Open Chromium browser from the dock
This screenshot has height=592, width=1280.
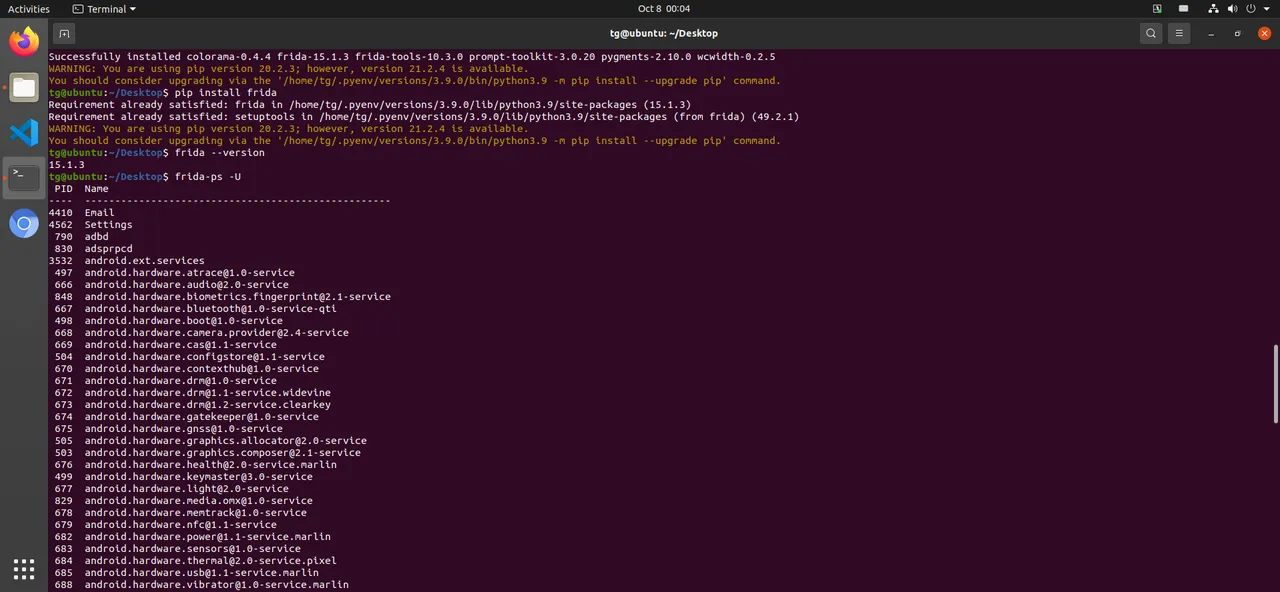pos(24,224)
